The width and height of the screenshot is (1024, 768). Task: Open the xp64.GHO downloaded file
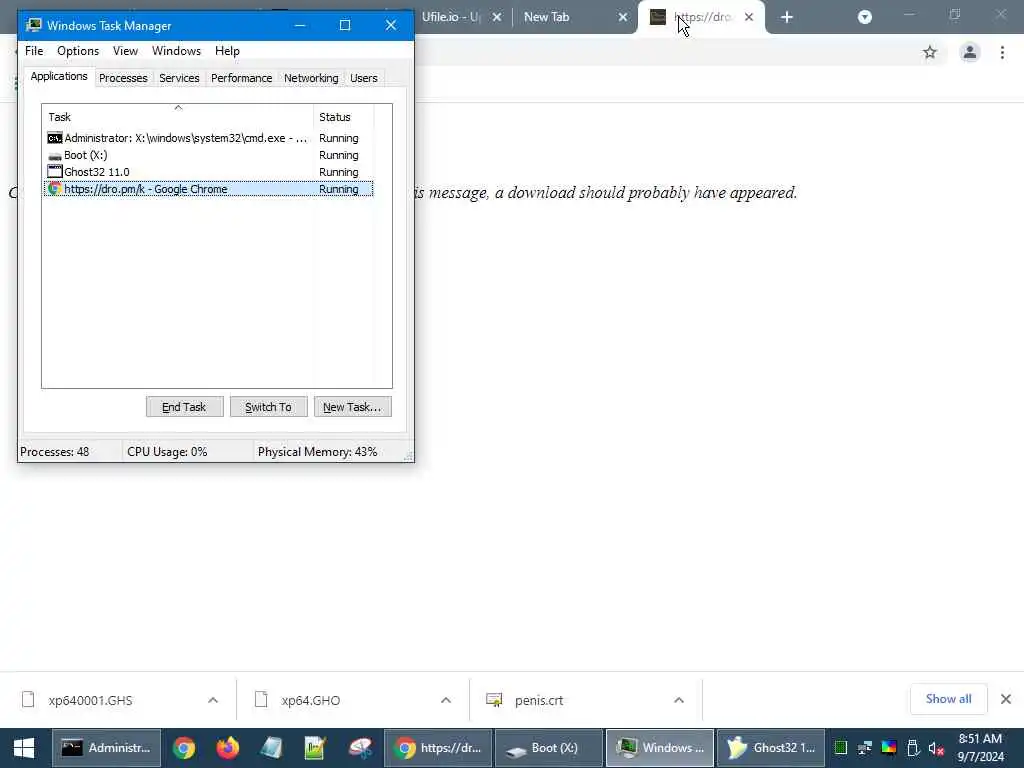(311, 700)
